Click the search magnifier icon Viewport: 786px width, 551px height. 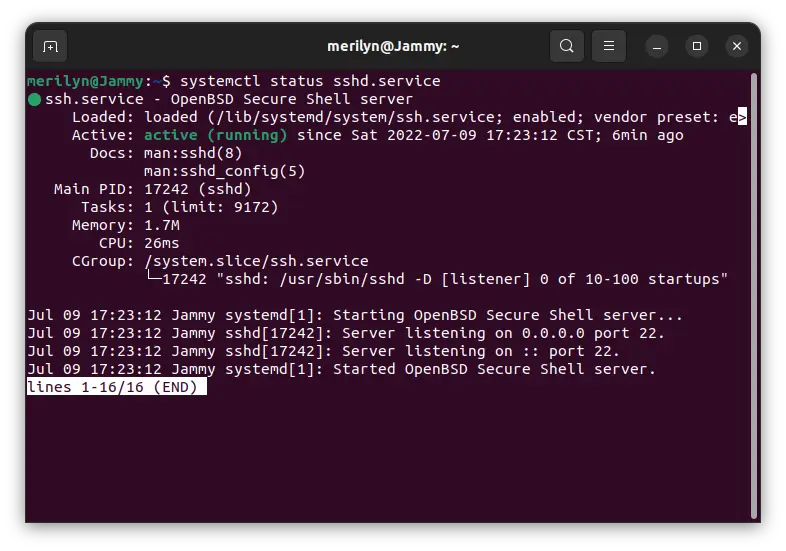[567, 46]
